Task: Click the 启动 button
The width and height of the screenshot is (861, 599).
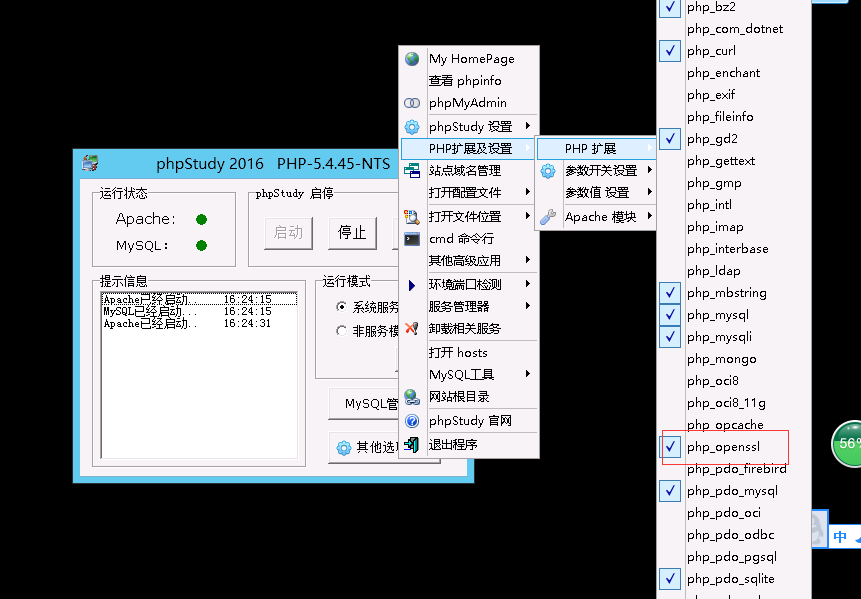Action: tap(288, 233)
